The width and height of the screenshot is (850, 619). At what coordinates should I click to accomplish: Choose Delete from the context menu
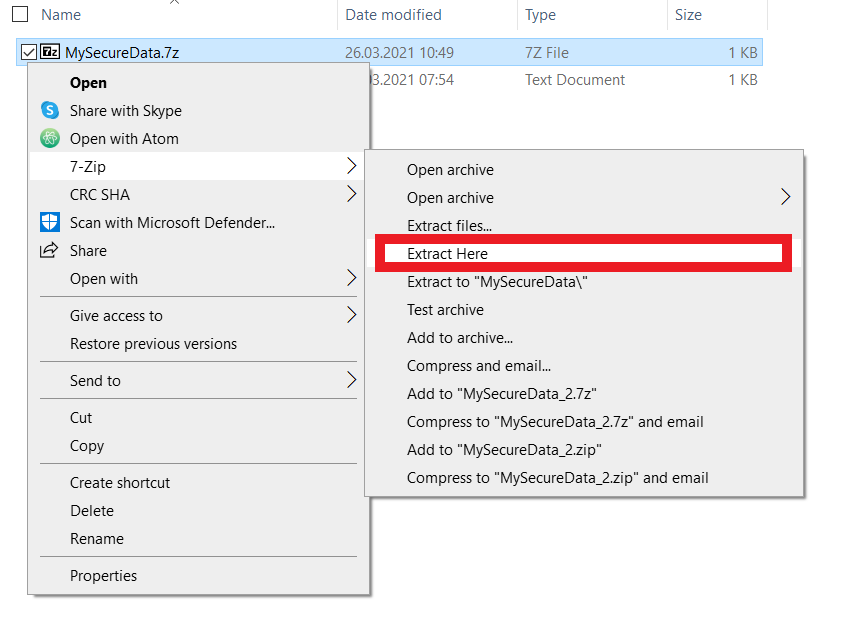click(198, 511)
